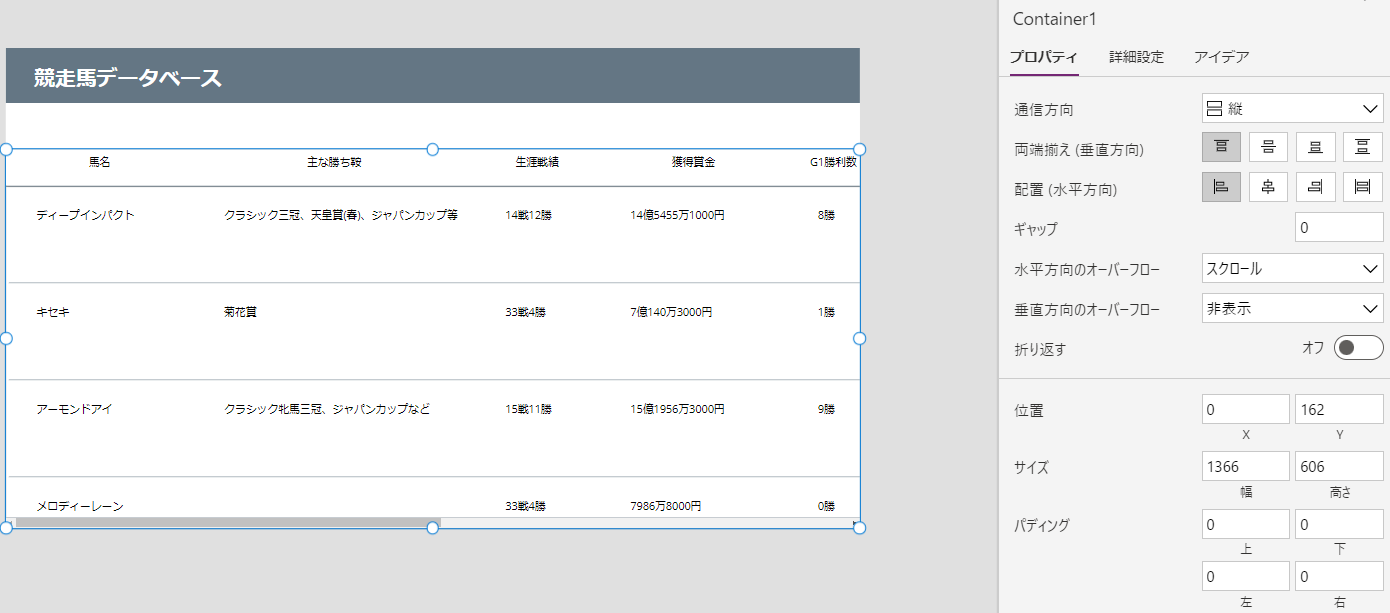
Task: Switch to the プロパティ tab
Action: 1044,57
